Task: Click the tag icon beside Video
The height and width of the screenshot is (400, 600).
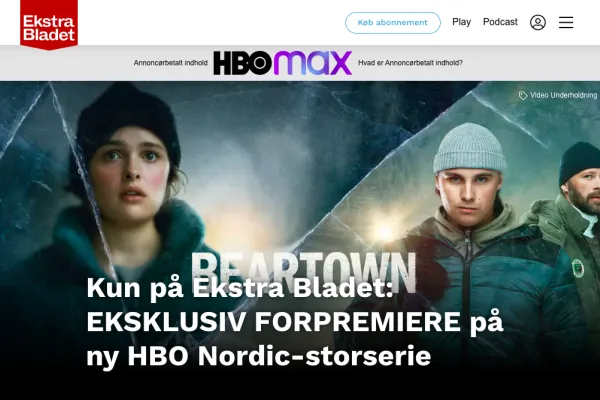Action: (523, 95)
